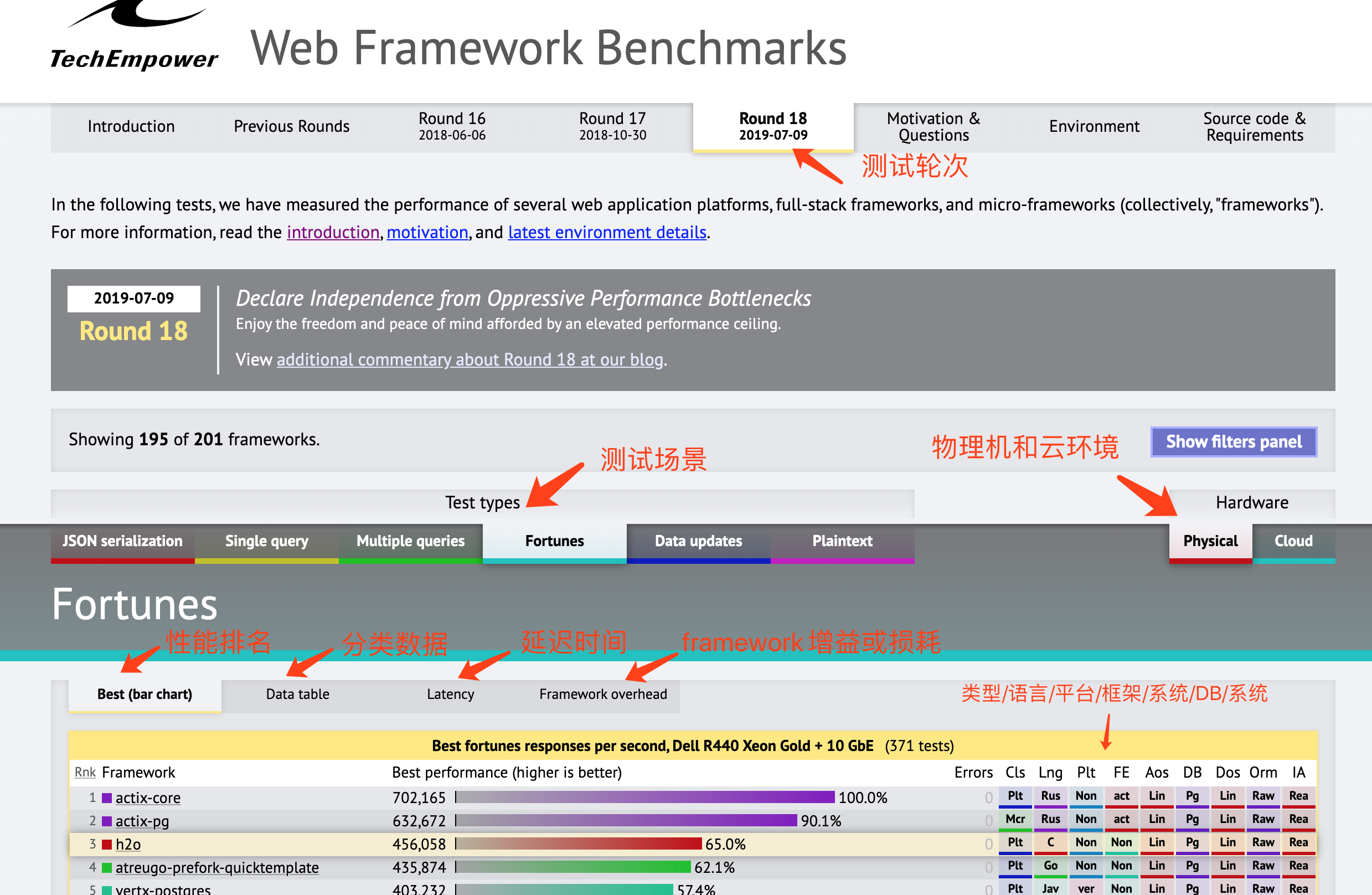Screen dimensions: 1372x895
Task: Switch to the Framework overhead view
Action: coord(603,695)
